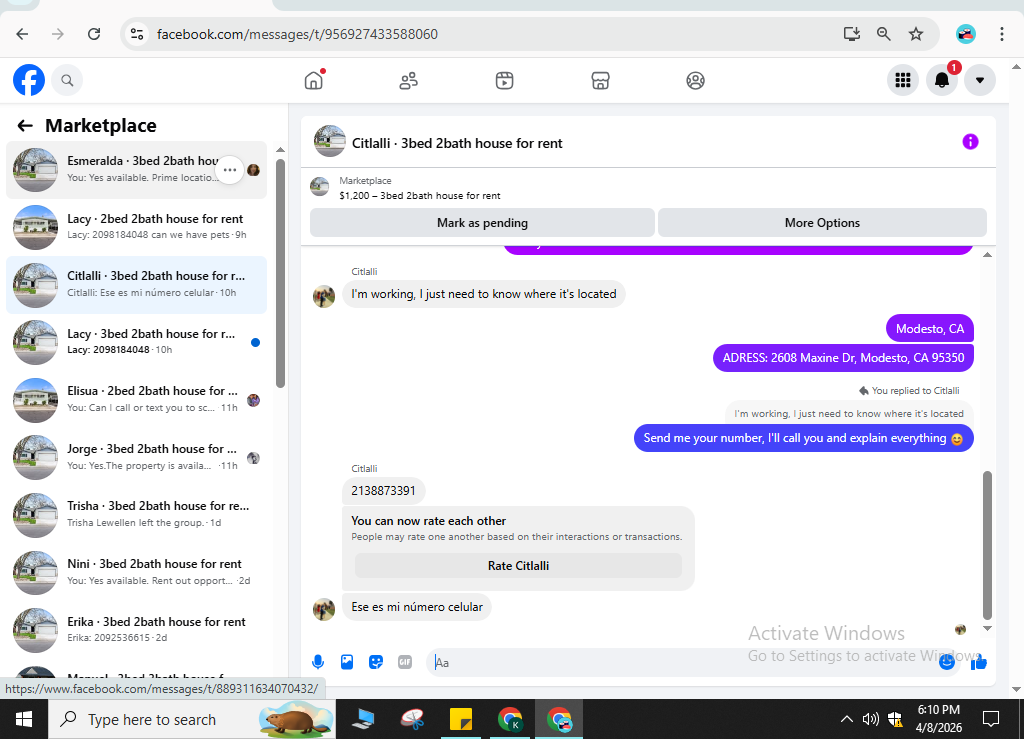Expand the account dropdown arrow
1024x739 pixels.
[x=980, y=80]
